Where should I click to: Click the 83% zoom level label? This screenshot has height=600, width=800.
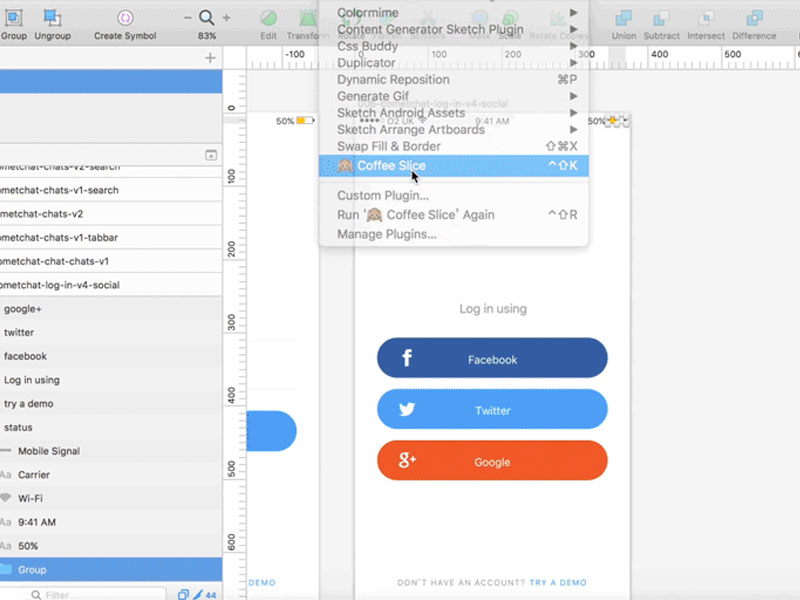click(x=207, y=36)
